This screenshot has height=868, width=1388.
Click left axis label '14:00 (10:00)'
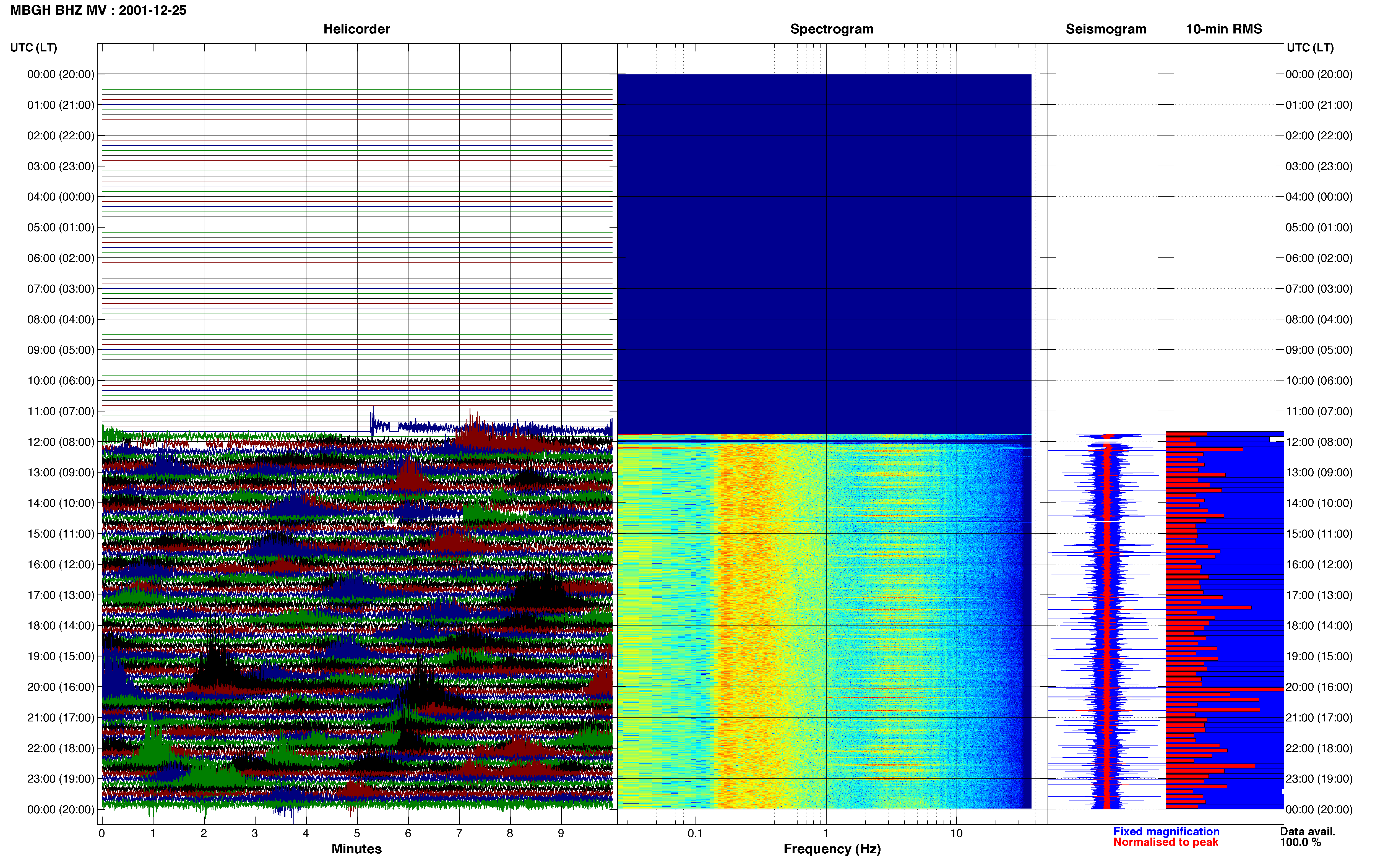pyautogui.click(x=61, y=503)
